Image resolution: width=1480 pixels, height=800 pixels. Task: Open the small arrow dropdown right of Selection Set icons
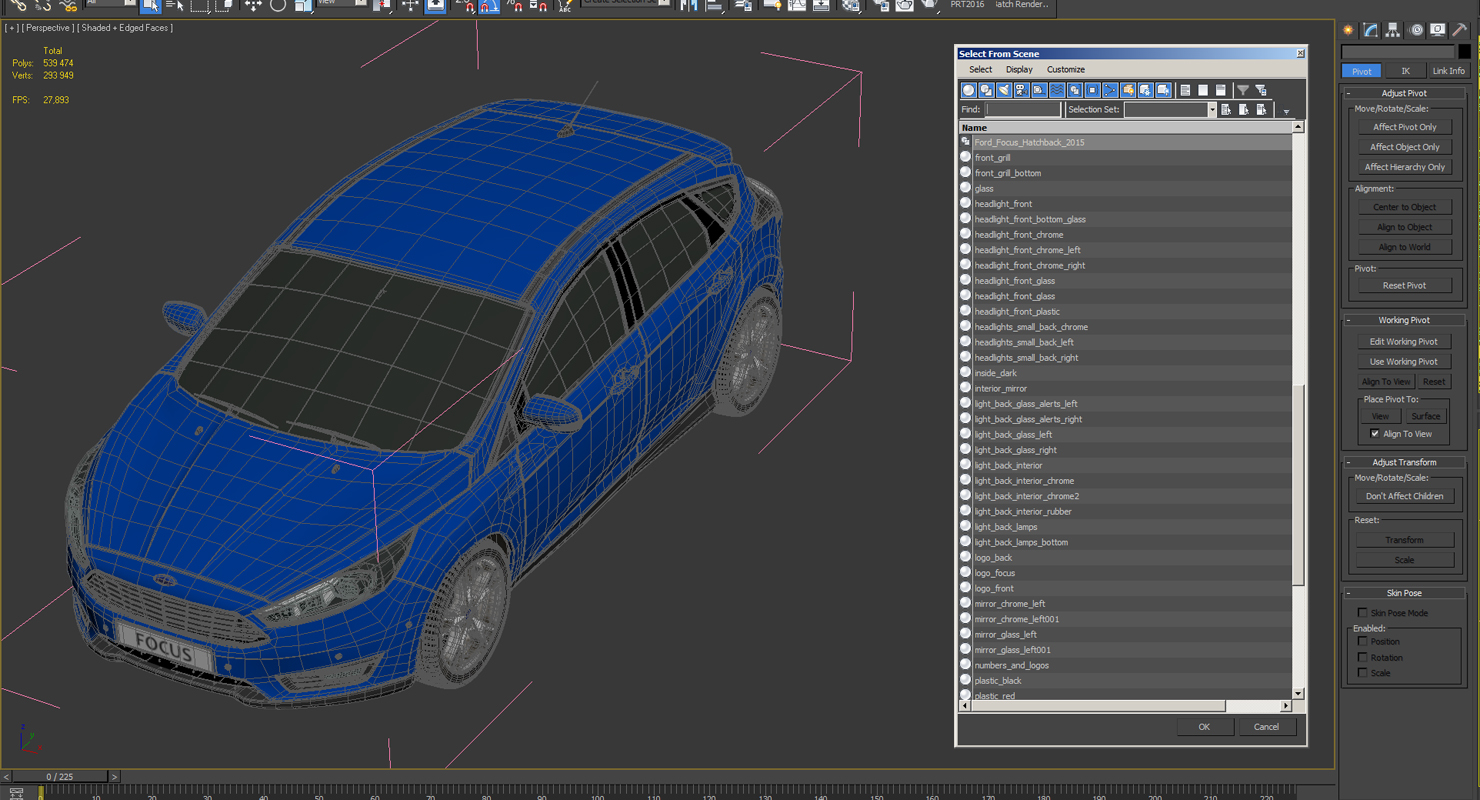pyautogui.click(x=1286, y=112)
